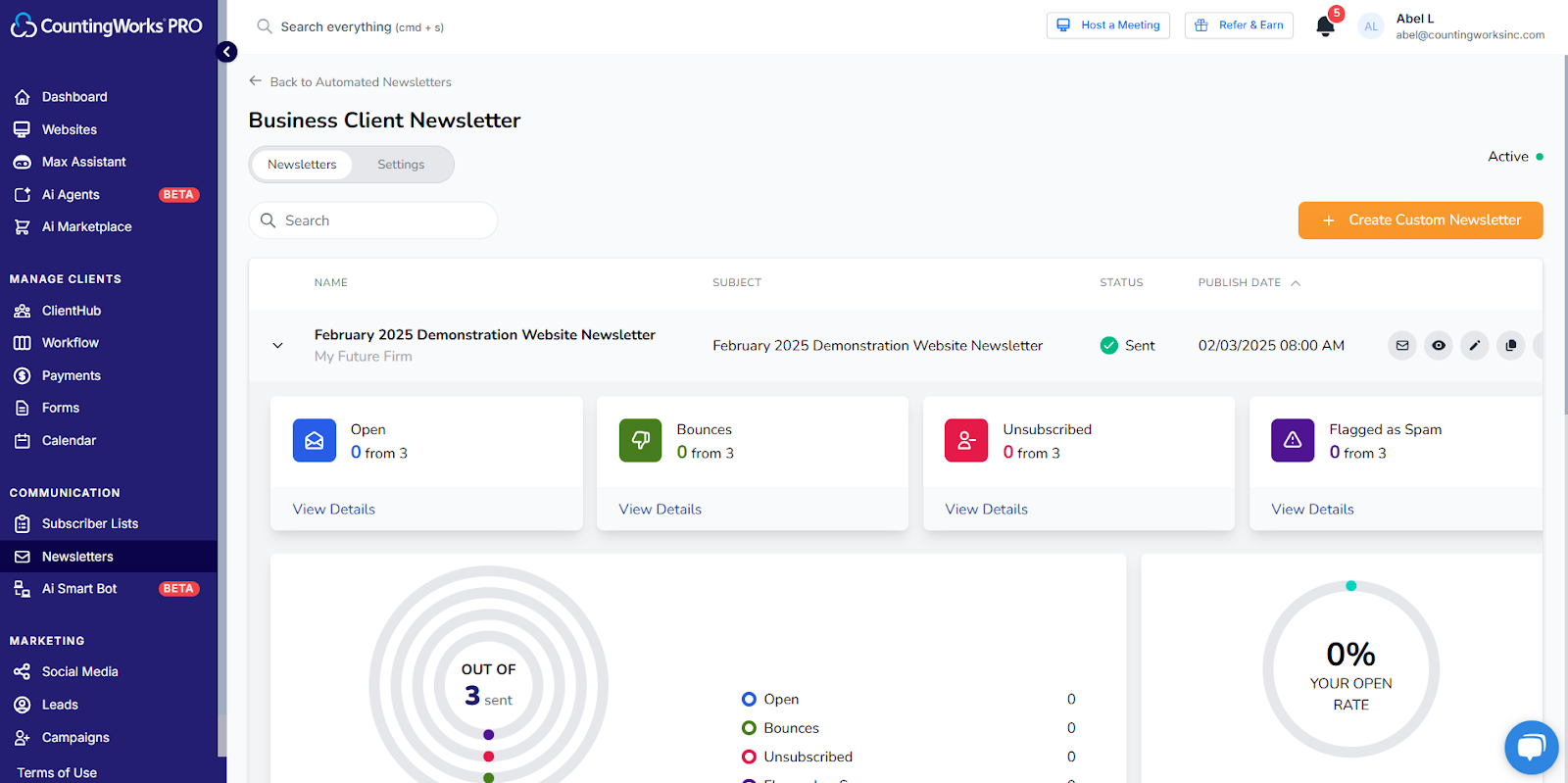Click the newsletter Search input
This screenshot has width=1568, height=783.
(373, 220)
